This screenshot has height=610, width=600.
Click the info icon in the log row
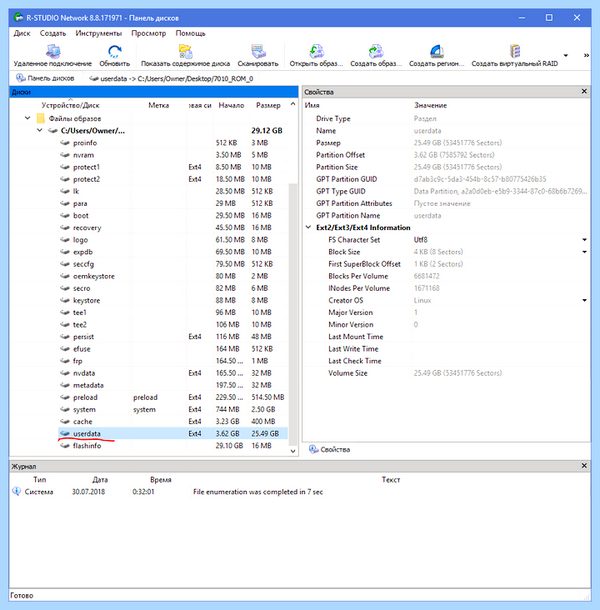[16, 491]
